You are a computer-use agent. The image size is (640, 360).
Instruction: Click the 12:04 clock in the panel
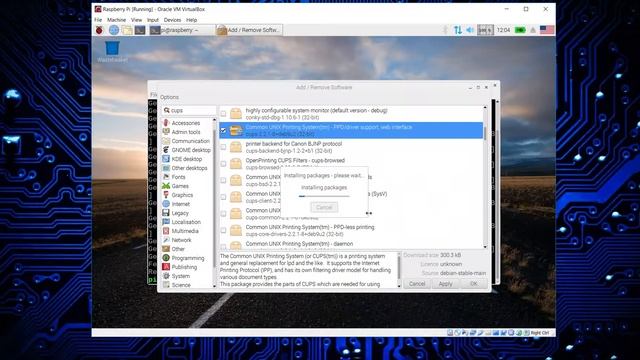[x=503, y=30]
